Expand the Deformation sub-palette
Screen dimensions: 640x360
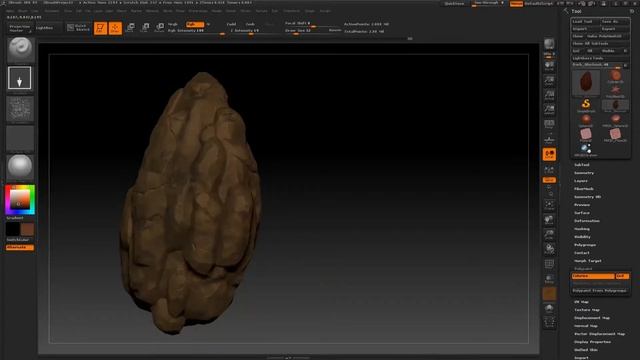coord(587,221)
